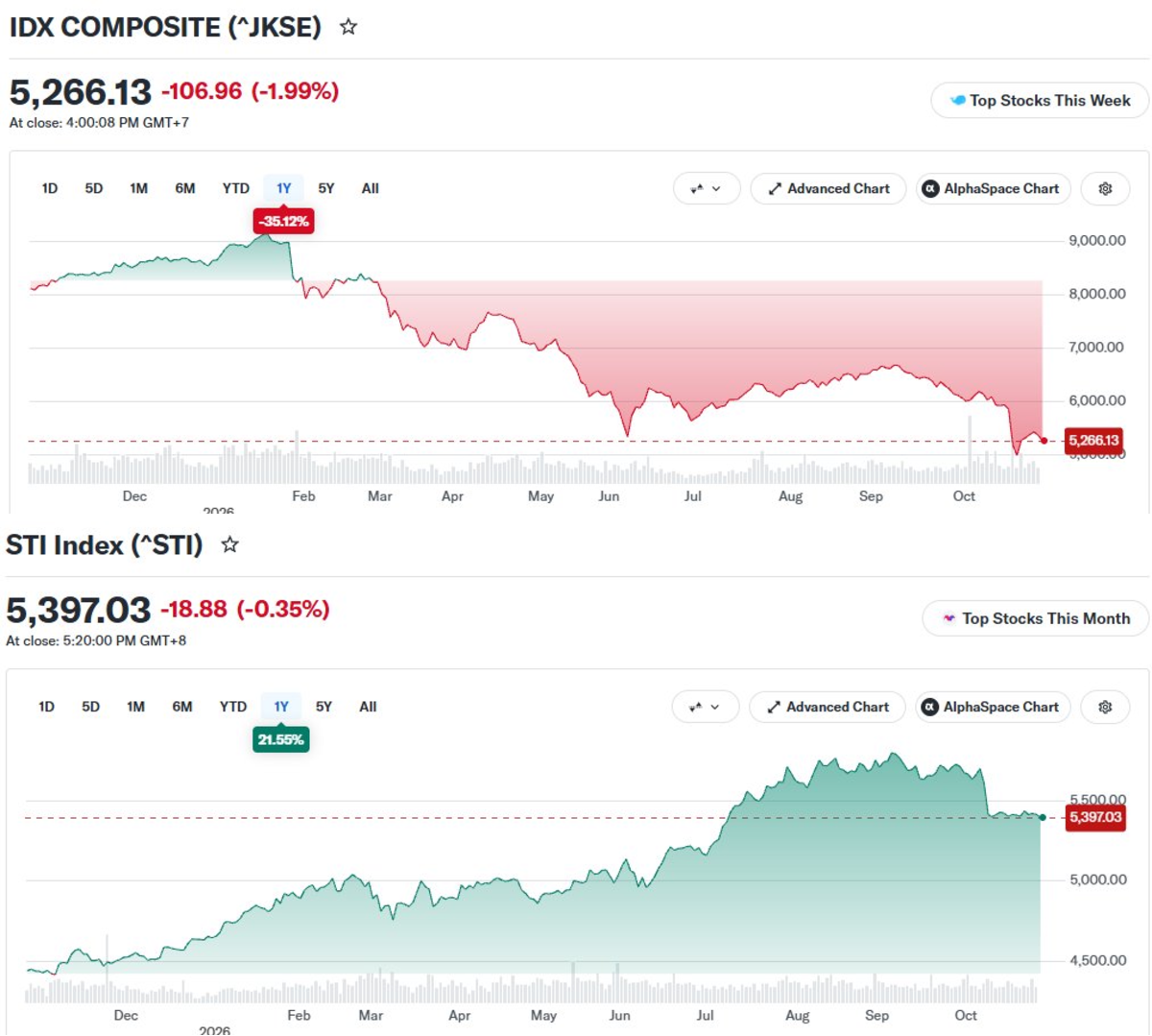Switch IDX Composite chart to 1D

50,188
